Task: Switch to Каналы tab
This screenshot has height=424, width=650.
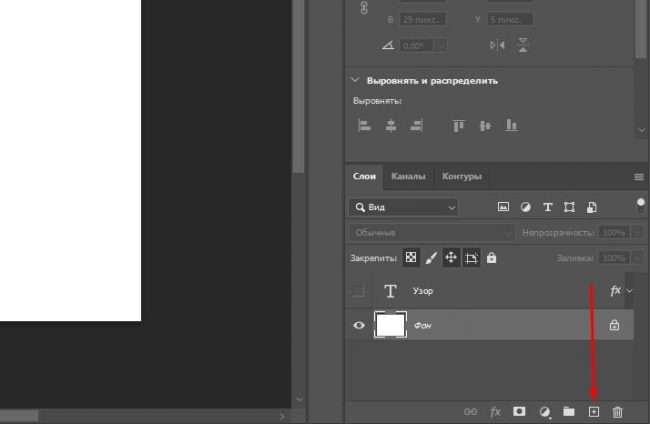Action: (408, 177)
